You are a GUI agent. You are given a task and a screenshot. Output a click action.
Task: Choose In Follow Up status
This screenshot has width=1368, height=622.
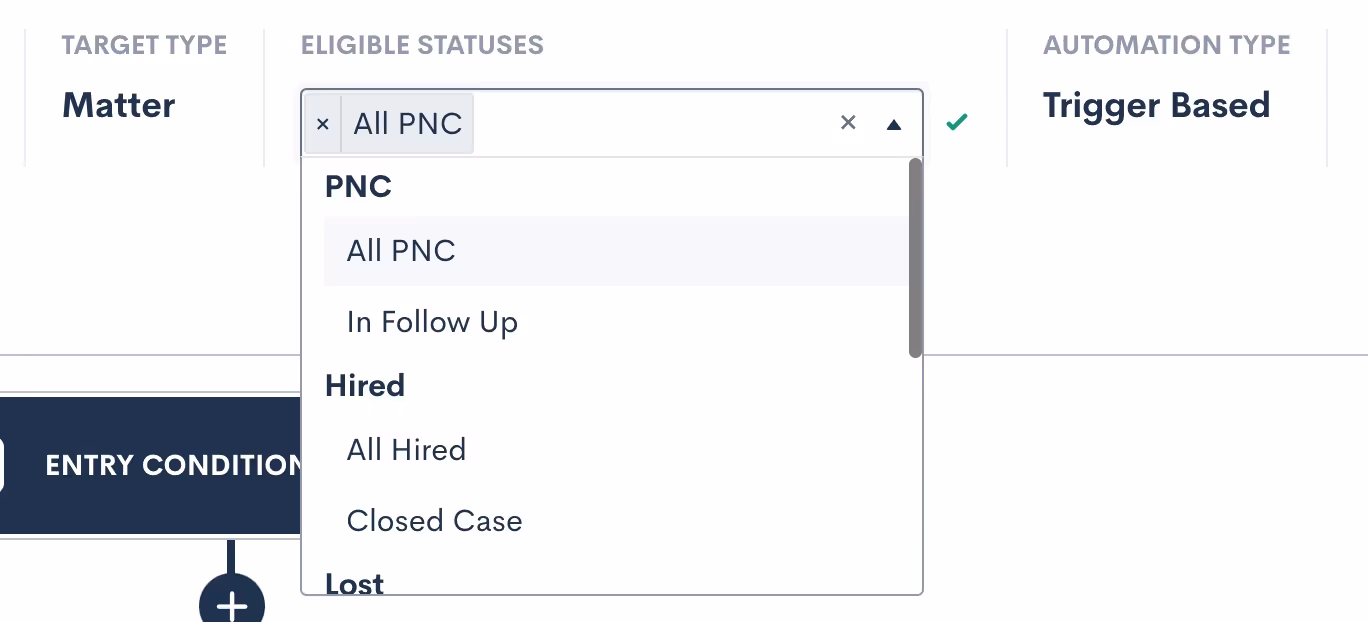point(432,322)
